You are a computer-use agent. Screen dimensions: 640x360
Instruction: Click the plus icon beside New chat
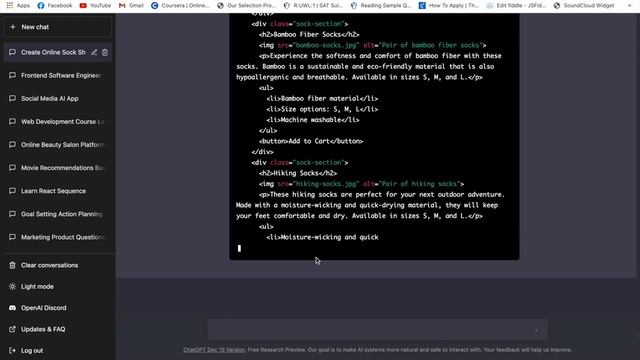(x=13, y=27)
